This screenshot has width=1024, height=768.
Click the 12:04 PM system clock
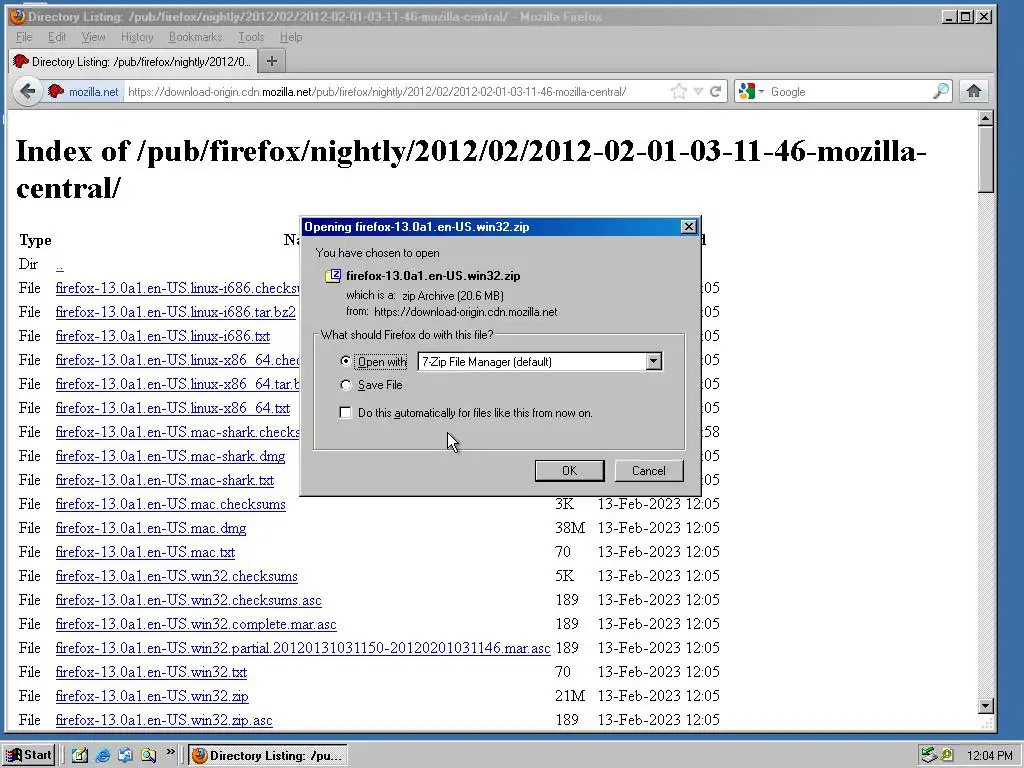(x=989, y=756)
